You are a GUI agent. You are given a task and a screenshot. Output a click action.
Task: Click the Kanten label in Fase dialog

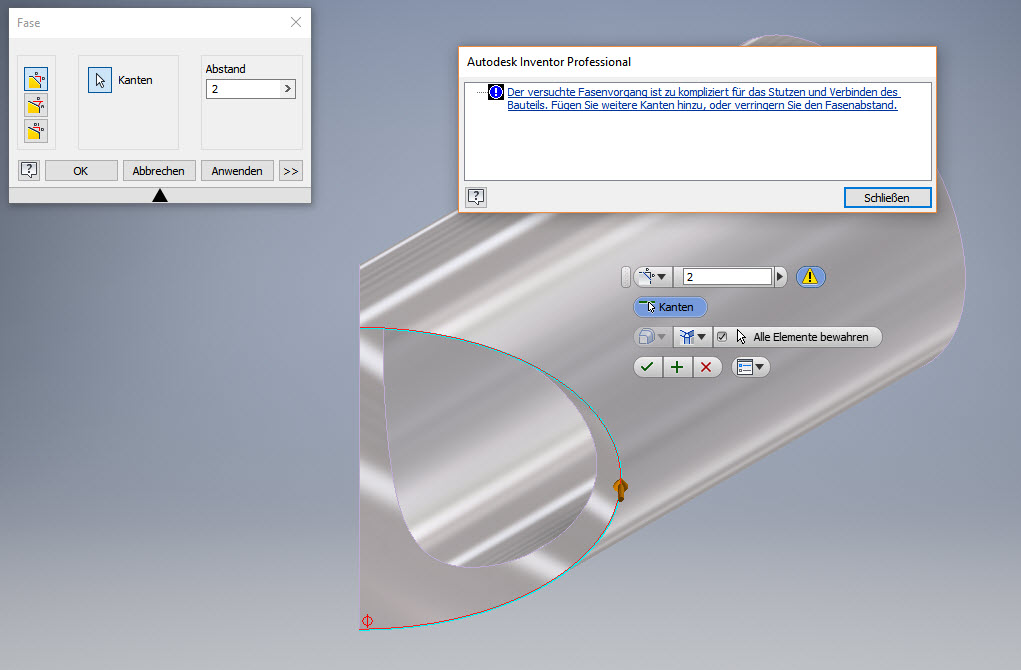[x=135, y=80]
